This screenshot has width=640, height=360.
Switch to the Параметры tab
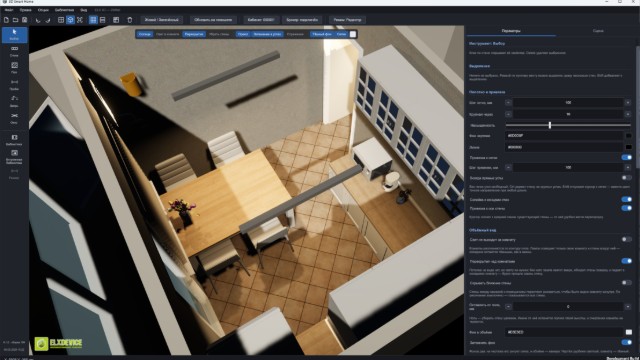point(511,31)
